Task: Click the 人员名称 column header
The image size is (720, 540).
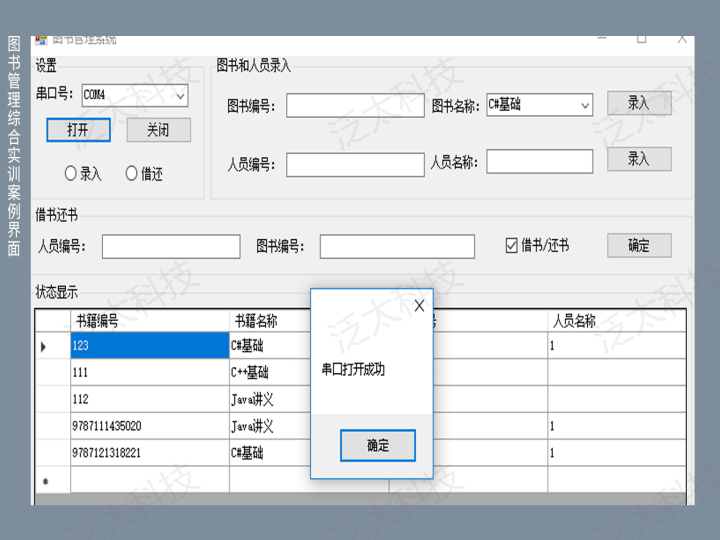Action: coord(615,321)
